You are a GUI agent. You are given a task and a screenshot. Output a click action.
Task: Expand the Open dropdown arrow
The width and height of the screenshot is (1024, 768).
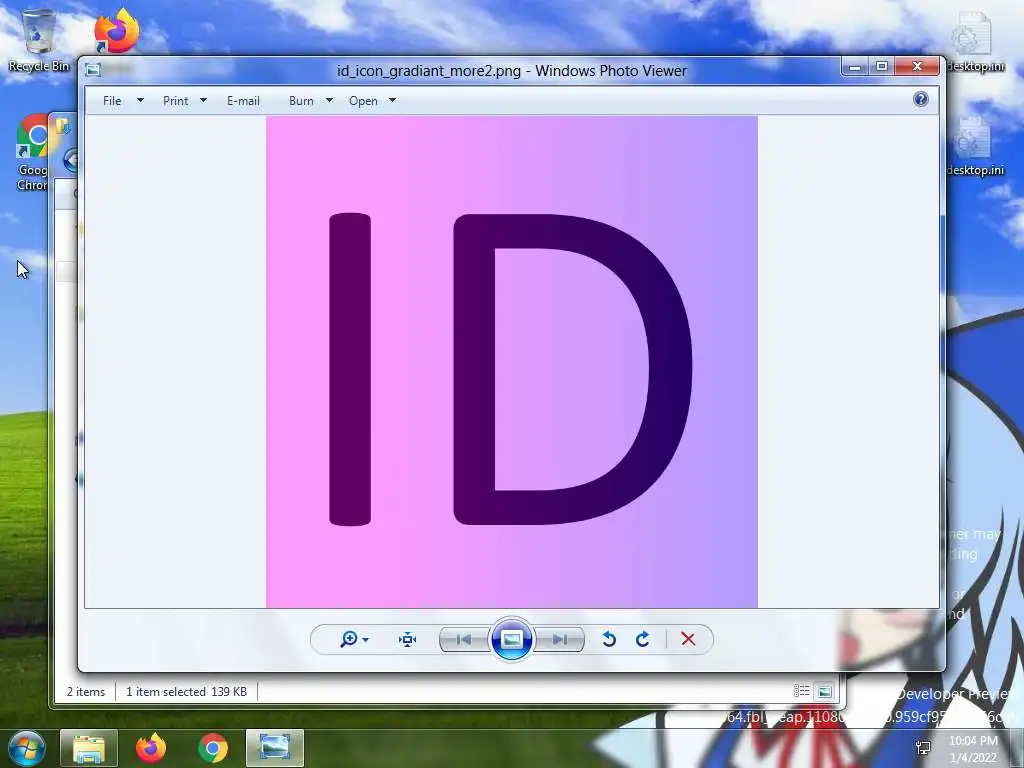coord(392,101)
